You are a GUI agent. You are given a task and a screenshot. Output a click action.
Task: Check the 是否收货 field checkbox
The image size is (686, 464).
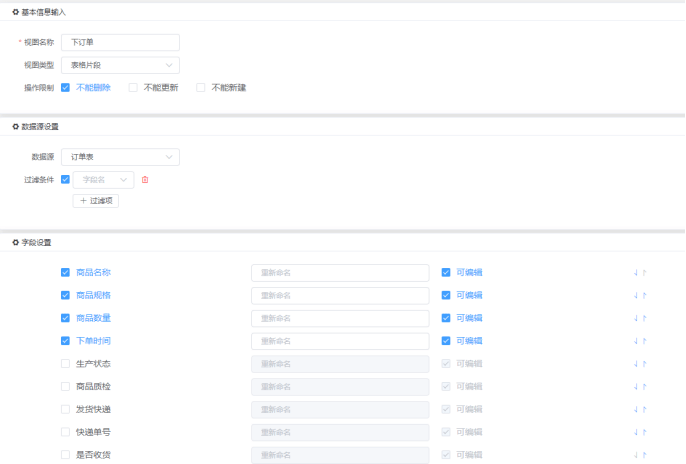[x=65, y=454]
